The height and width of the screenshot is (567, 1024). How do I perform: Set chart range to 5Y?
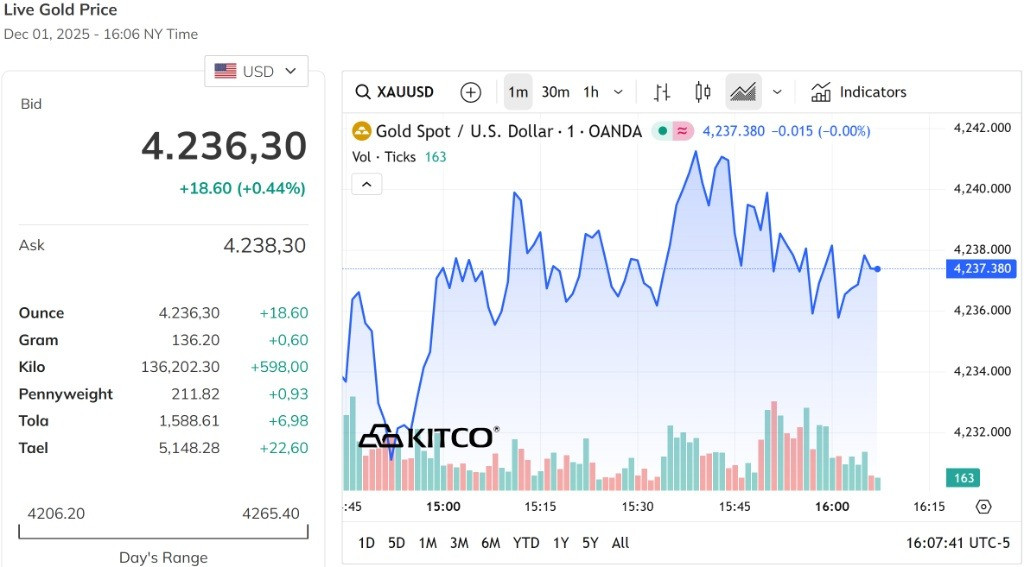pyautogui.click(x=590, y=543)
